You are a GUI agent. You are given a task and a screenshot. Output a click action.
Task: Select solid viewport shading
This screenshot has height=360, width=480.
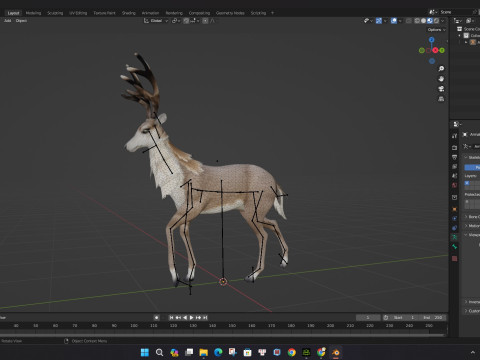coord(423,21)
